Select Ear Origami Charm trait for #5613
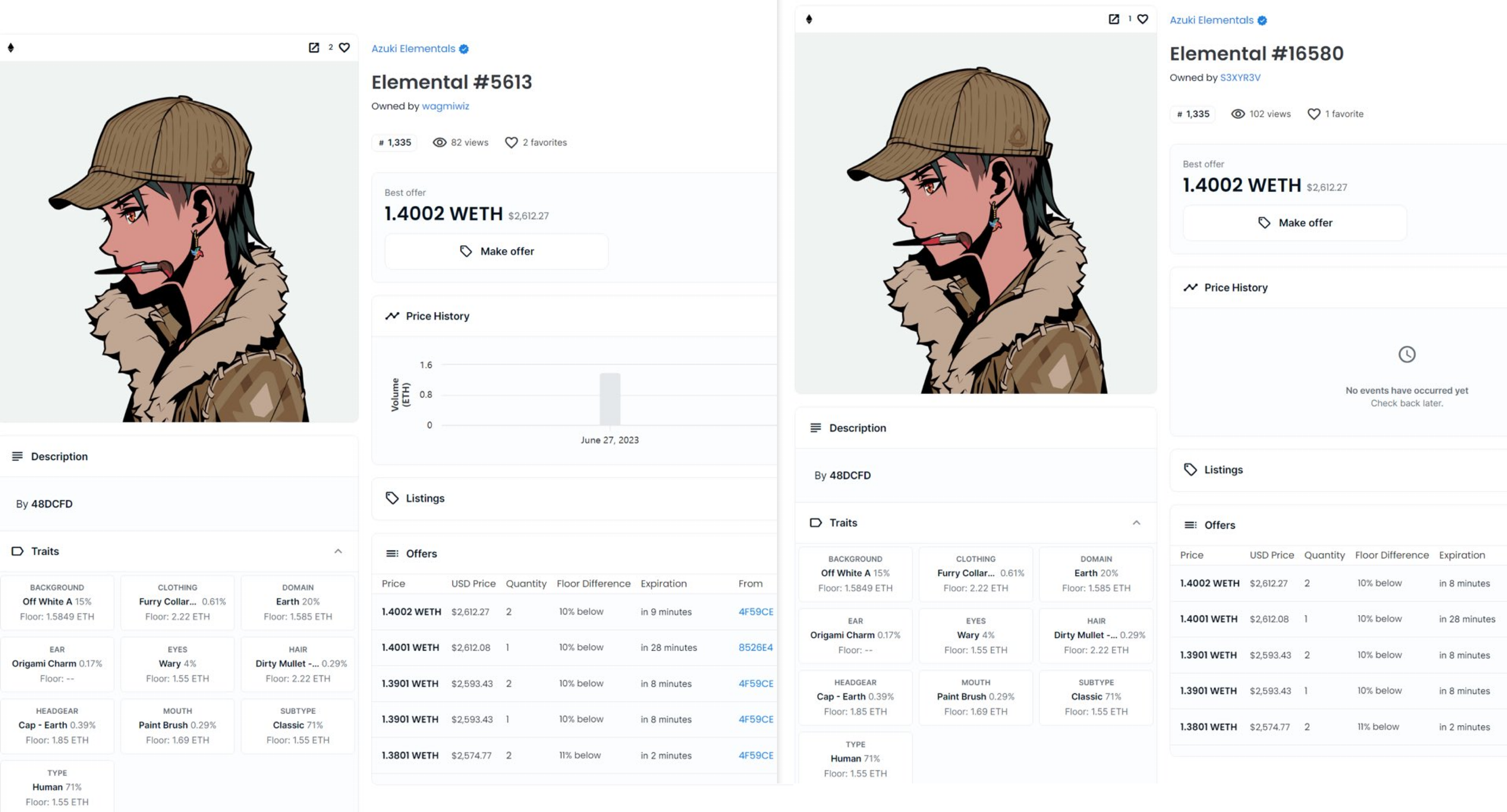This screenshot has height=812, width=1507. click(x=57, y=665)
